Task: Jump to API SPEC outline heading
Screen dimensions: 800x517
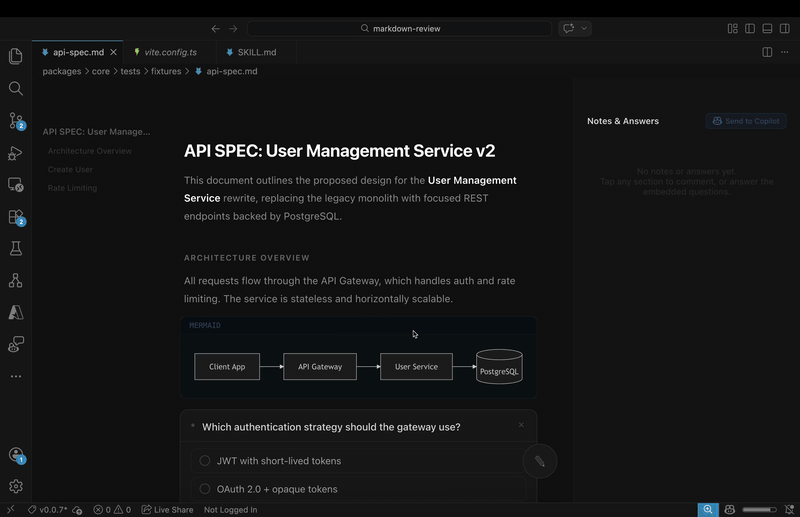Action: pyautogui.click(x=96, y=132)
